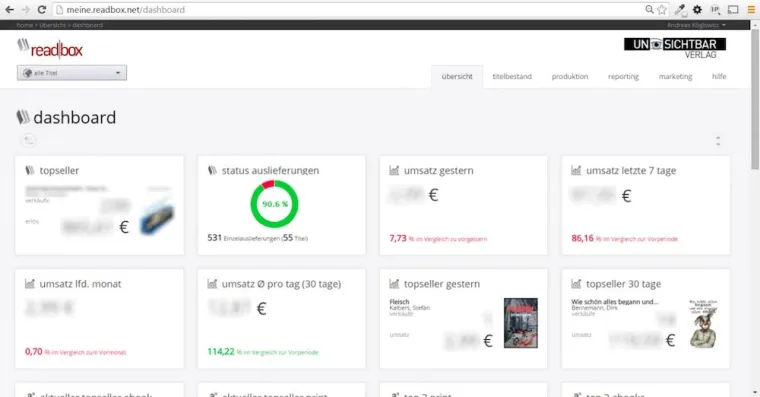
Task: Reload the page with the browser refresh icon
Action: pos(42,10)
